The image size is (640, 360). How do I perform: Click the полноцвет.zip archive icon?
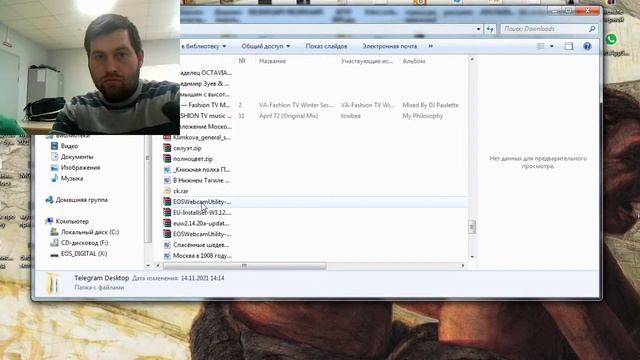click(x=167, y=159)
